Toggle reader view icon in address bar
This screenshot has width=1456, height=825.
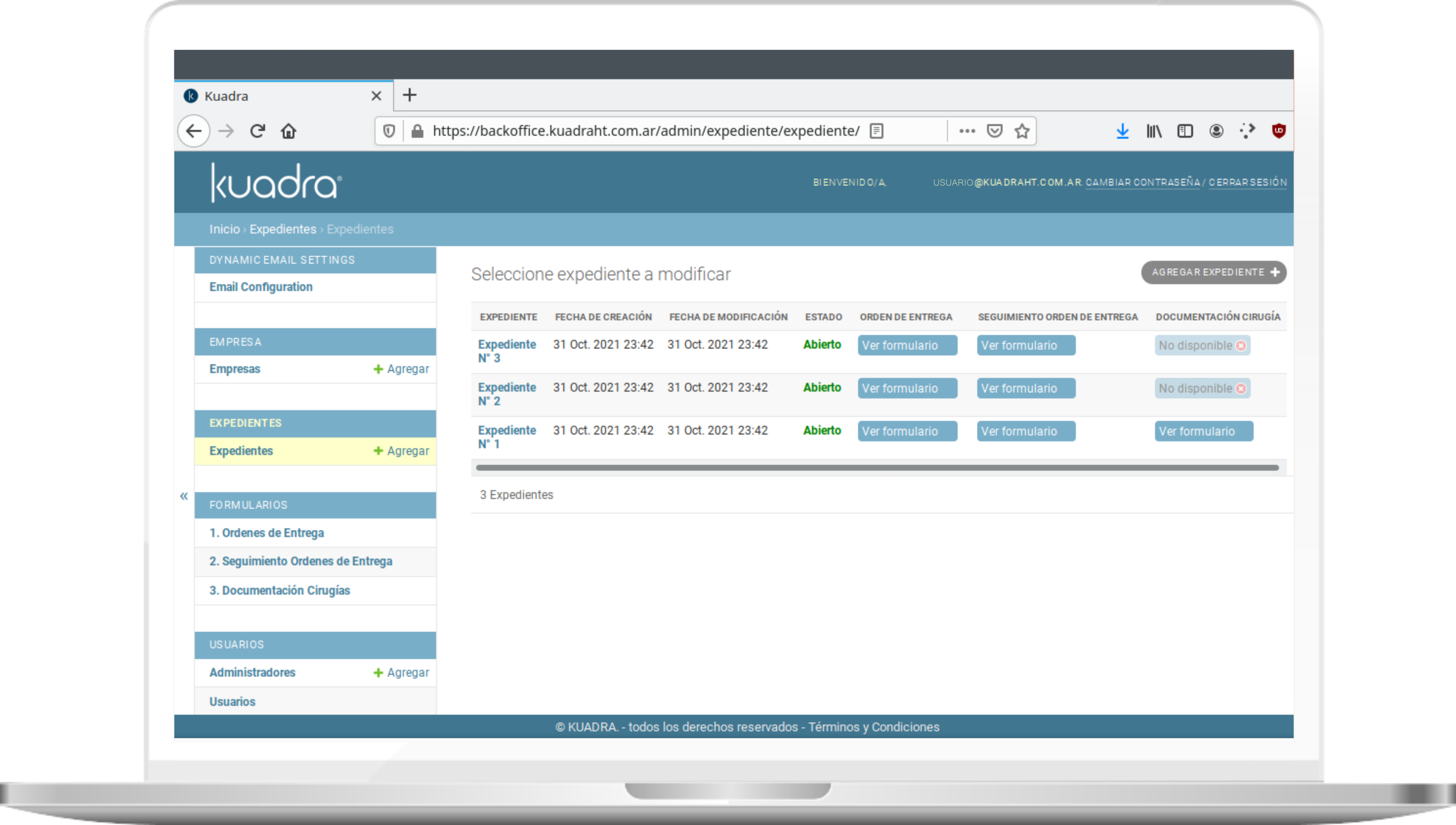point(877,131)
